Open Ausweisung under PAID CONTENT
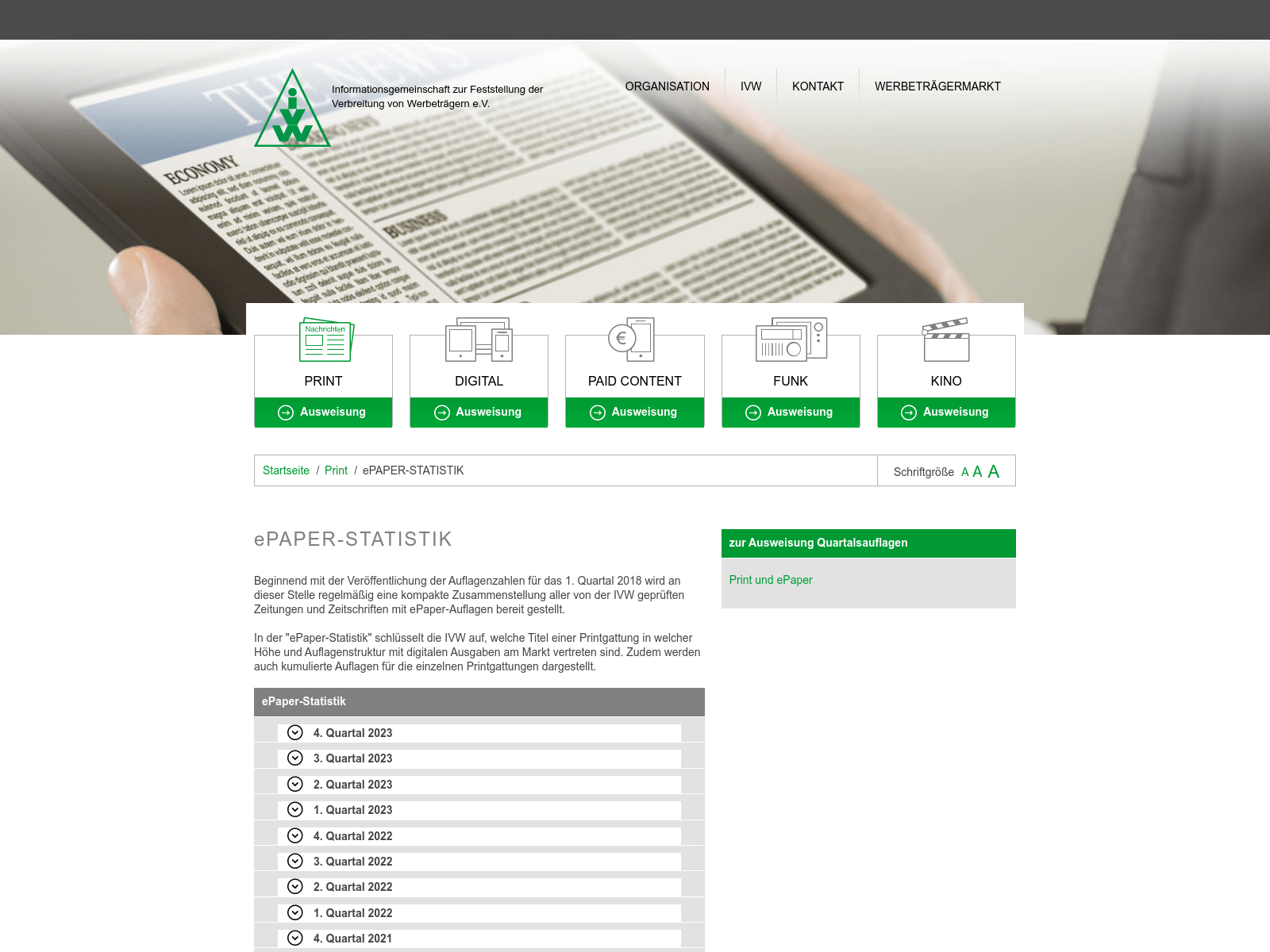 tap(634, 413)
